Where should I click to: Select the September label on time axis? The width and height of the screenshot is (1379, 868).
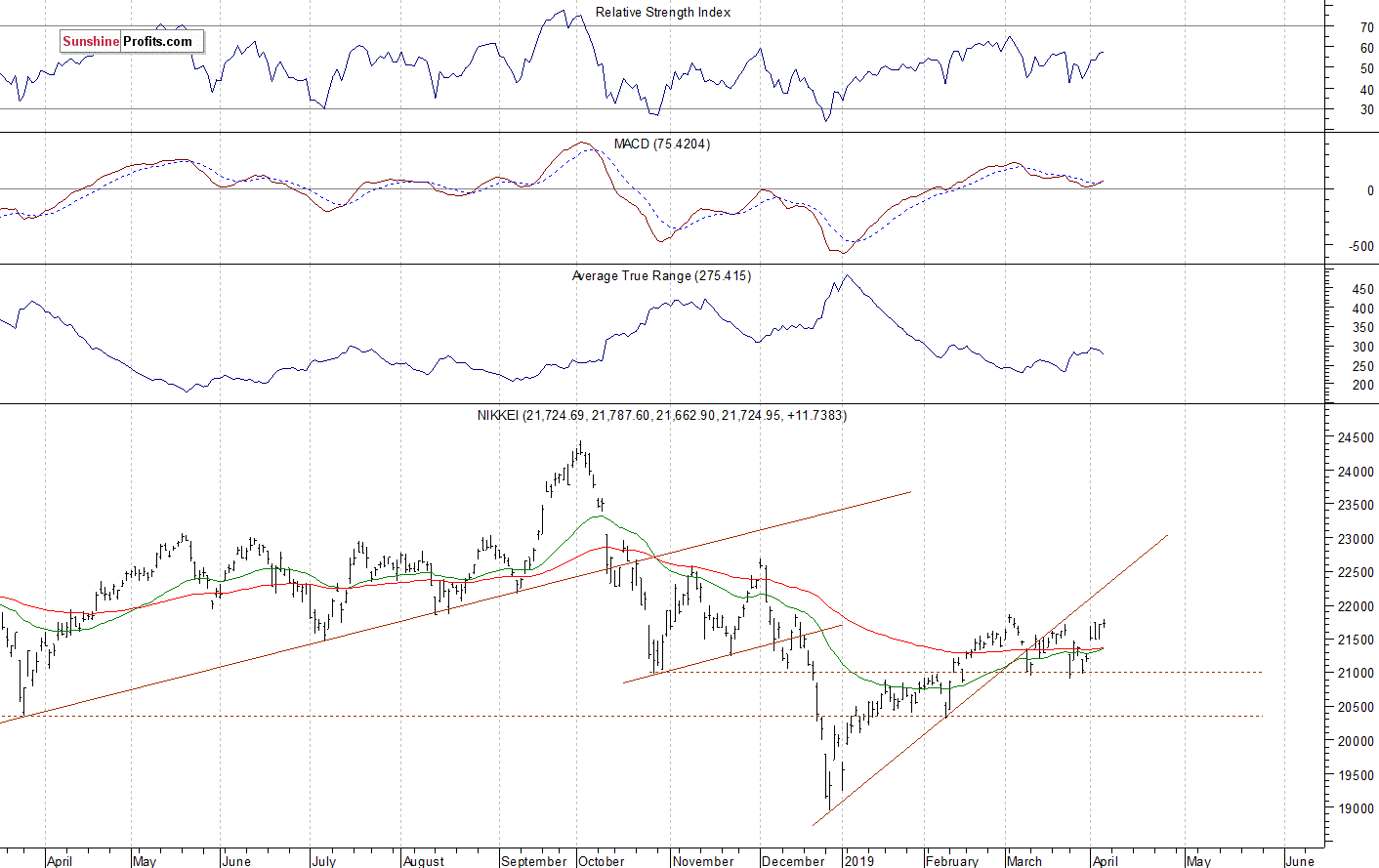pos(533,861)
